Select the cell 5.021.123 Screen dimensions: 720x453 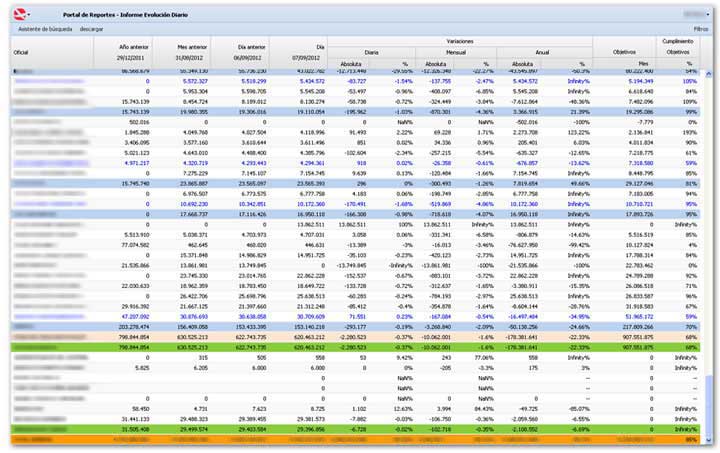[137, 153]
